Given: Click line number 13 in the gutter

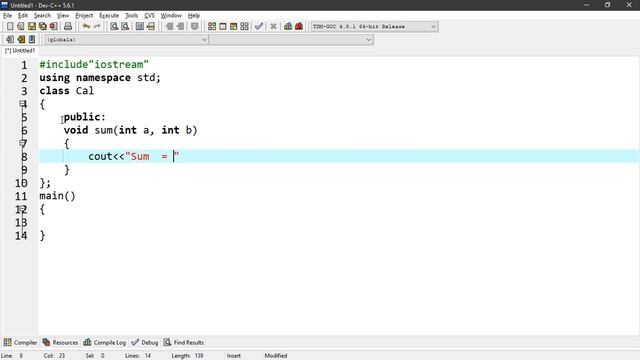Looking at the screenshot, I should [21, 222].
